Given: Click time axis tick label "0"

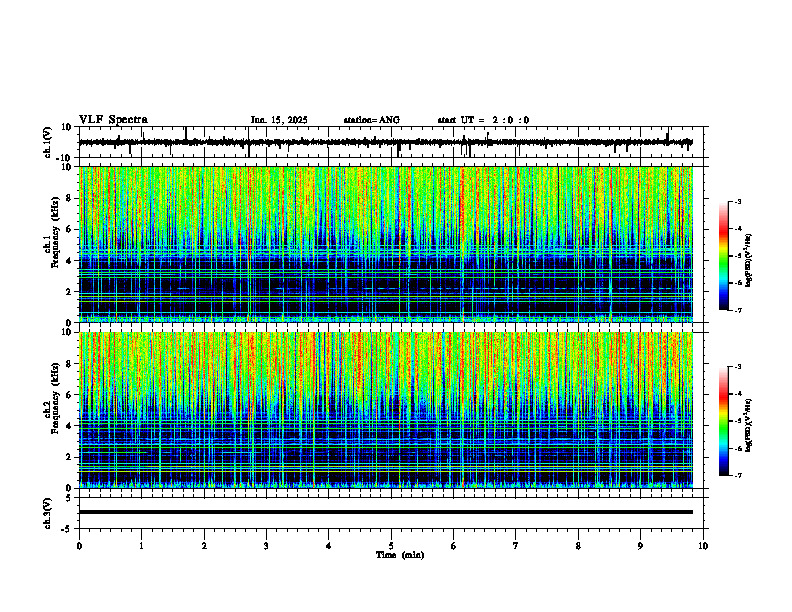Looking at the screenshot, I should 79,546.
